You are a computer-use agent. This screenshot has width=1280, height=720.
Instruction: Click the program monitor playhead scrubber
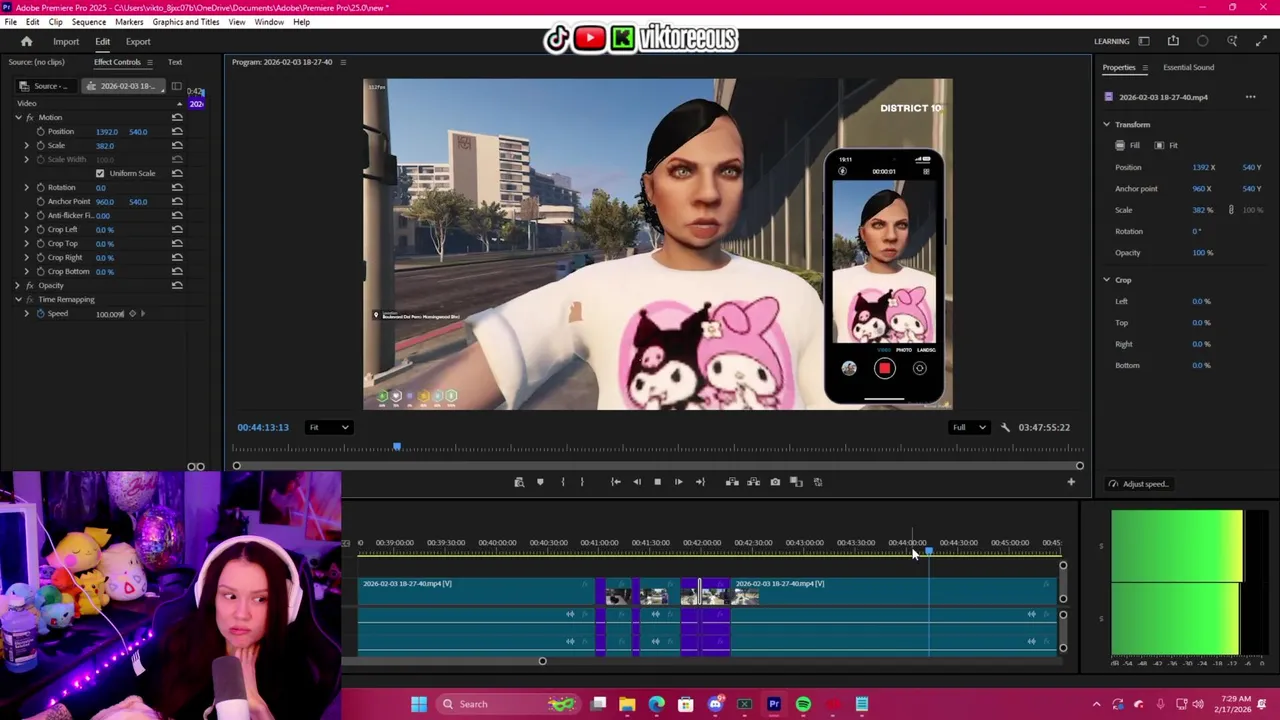(x=397, y=447)
